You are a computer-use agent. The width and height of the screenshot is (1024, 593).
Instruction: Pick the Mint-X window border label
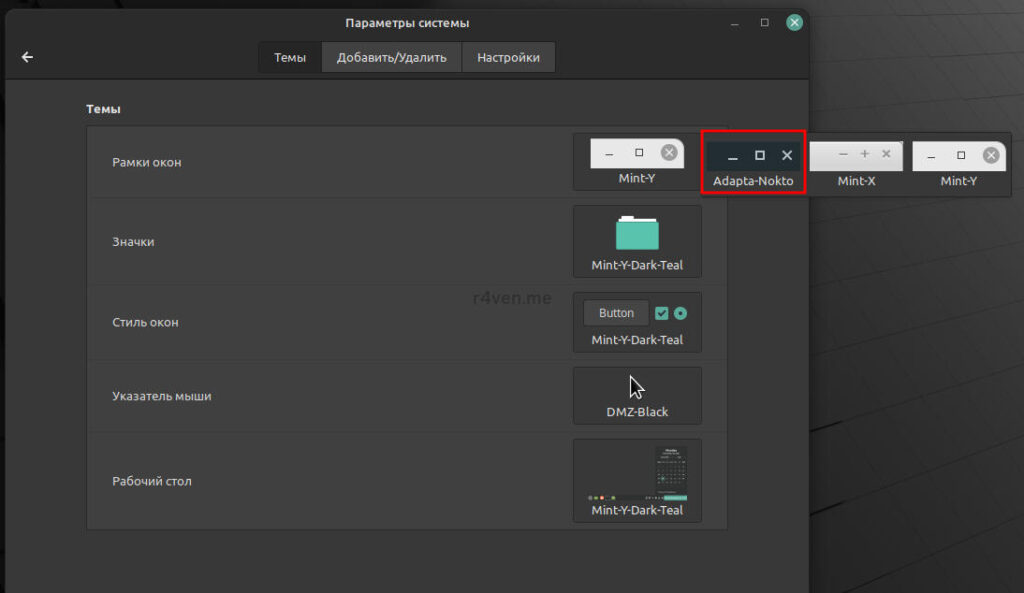point(856,182)
